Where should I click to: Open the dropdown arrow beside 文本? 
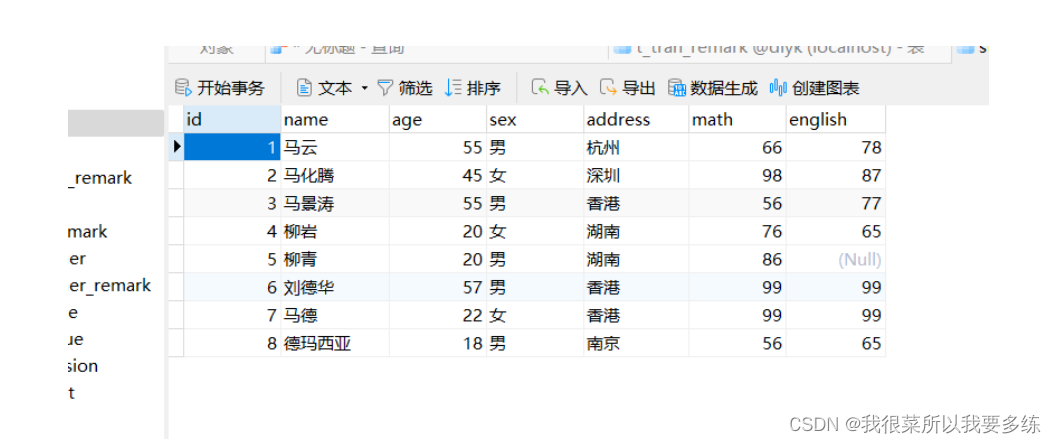coord(364,88)
